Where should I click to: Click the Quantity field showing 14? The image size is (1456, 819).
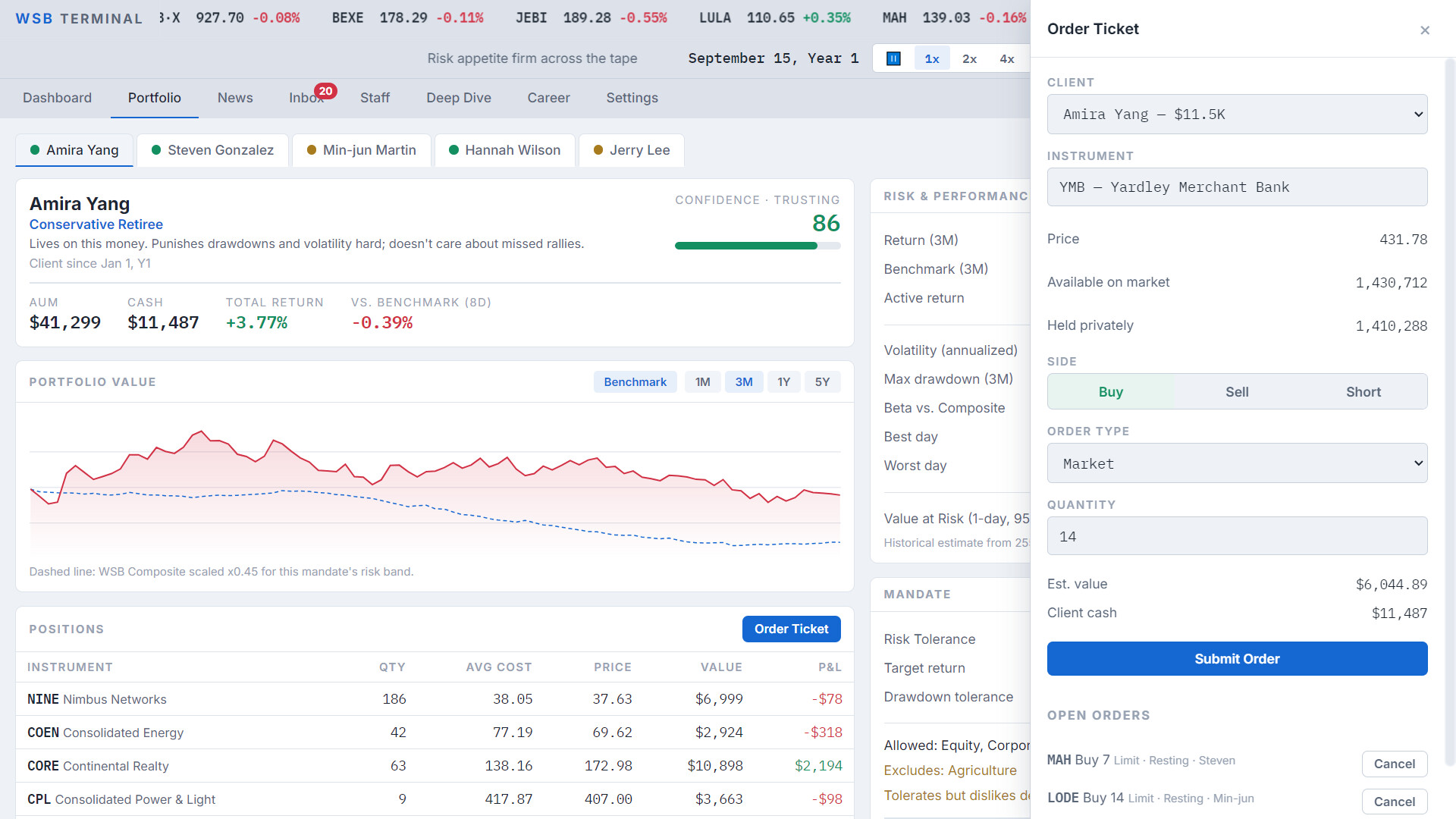(x=1237, y=536)
